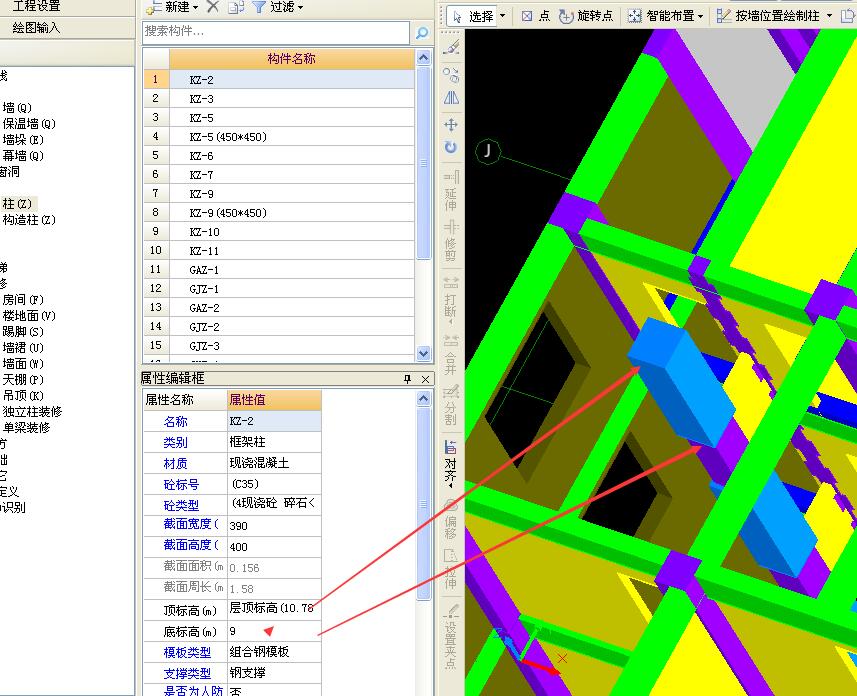Open the 选择 select tool dropdown arrow
Viewport: 857px width, 696px height.
(x=502, y=16)
